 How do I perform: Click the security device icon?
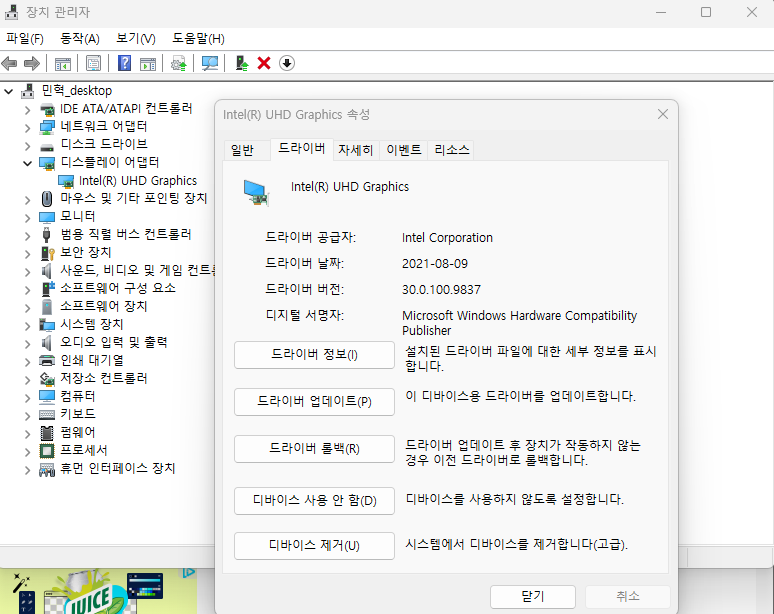pyautogui.click(x=47, y=253)
